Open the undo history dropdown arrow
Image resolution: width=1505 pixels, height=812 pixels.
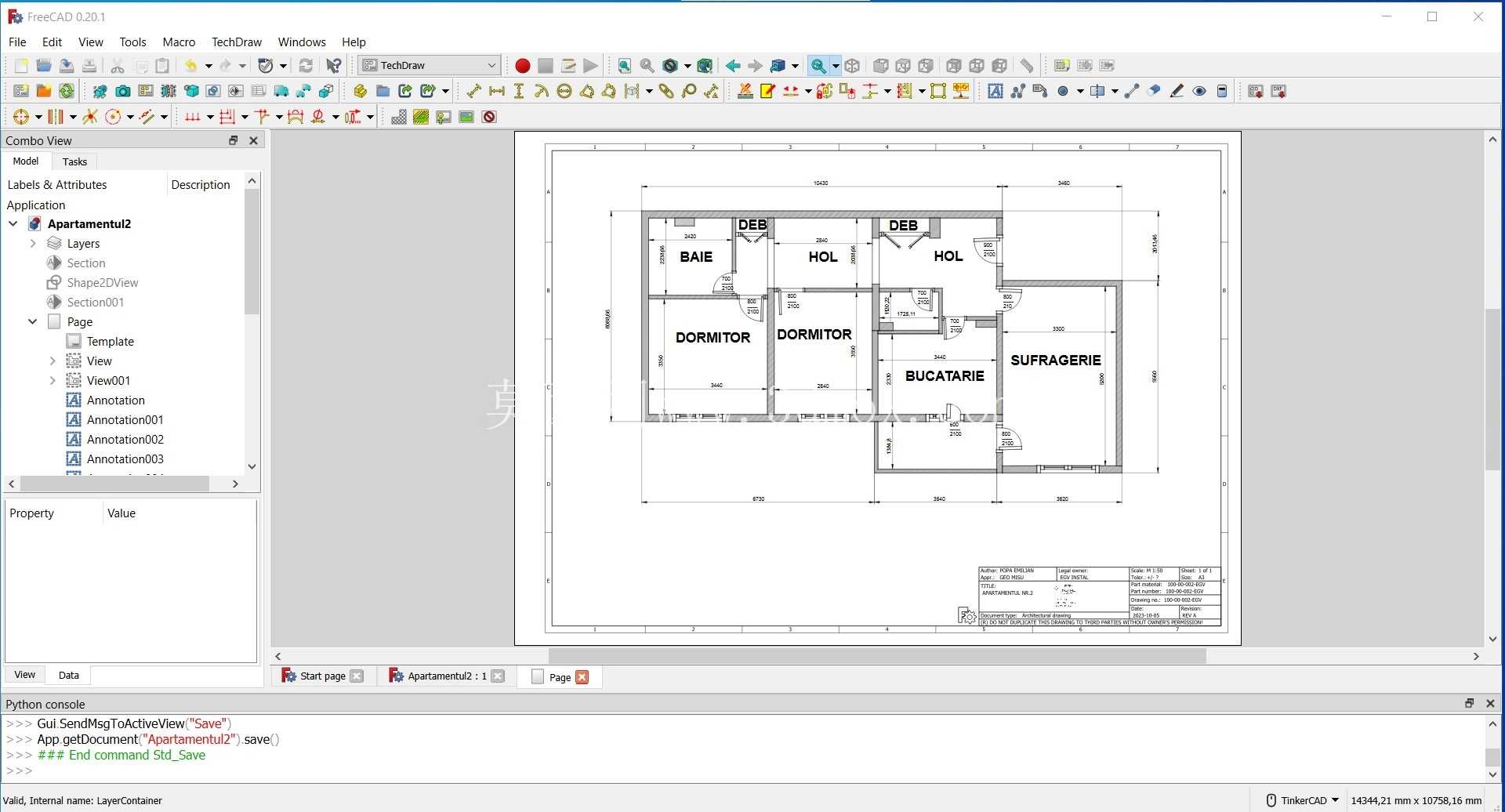click(209, 66)
